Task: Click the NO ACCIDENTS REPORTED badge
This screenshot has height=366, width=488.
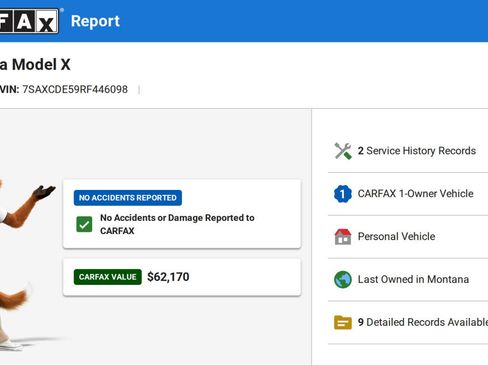Action: coord(128,198)
